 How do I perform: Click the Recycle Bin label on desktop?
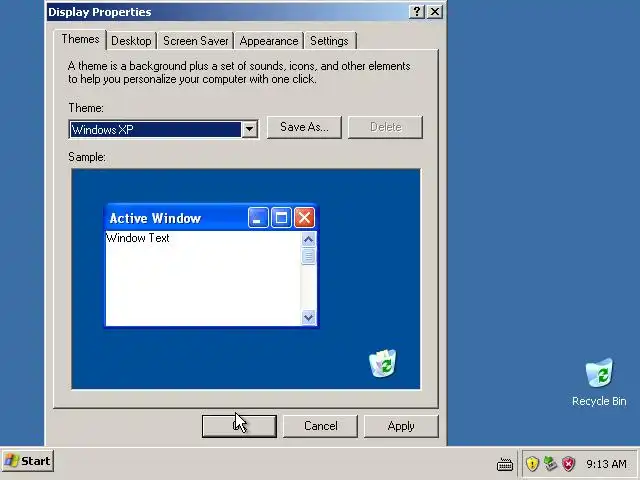599,401
